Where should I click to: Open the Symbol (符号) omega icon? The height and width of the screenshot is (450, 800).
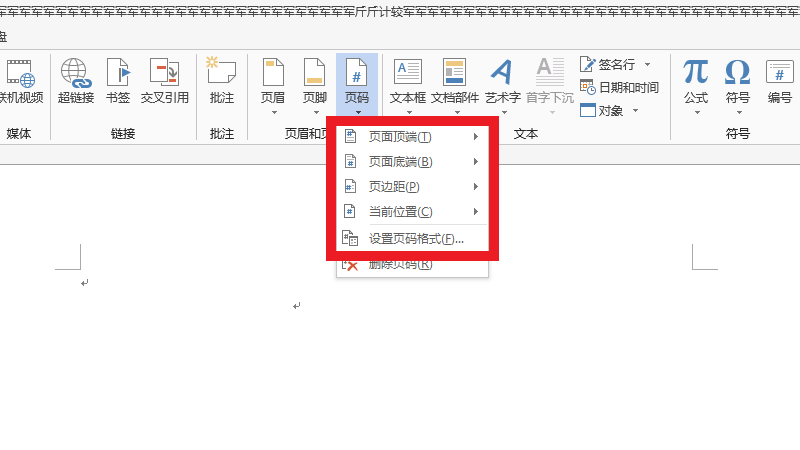(738, 80)
